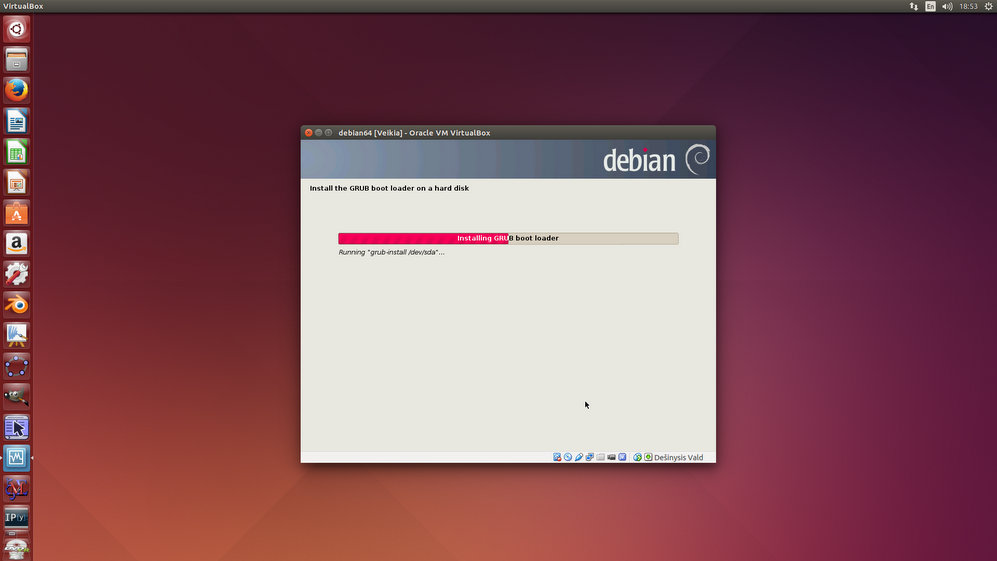This screenshot has width=997, height=561.
Task: Click the 18:53 clock in top panel
Action: [968, 6]
